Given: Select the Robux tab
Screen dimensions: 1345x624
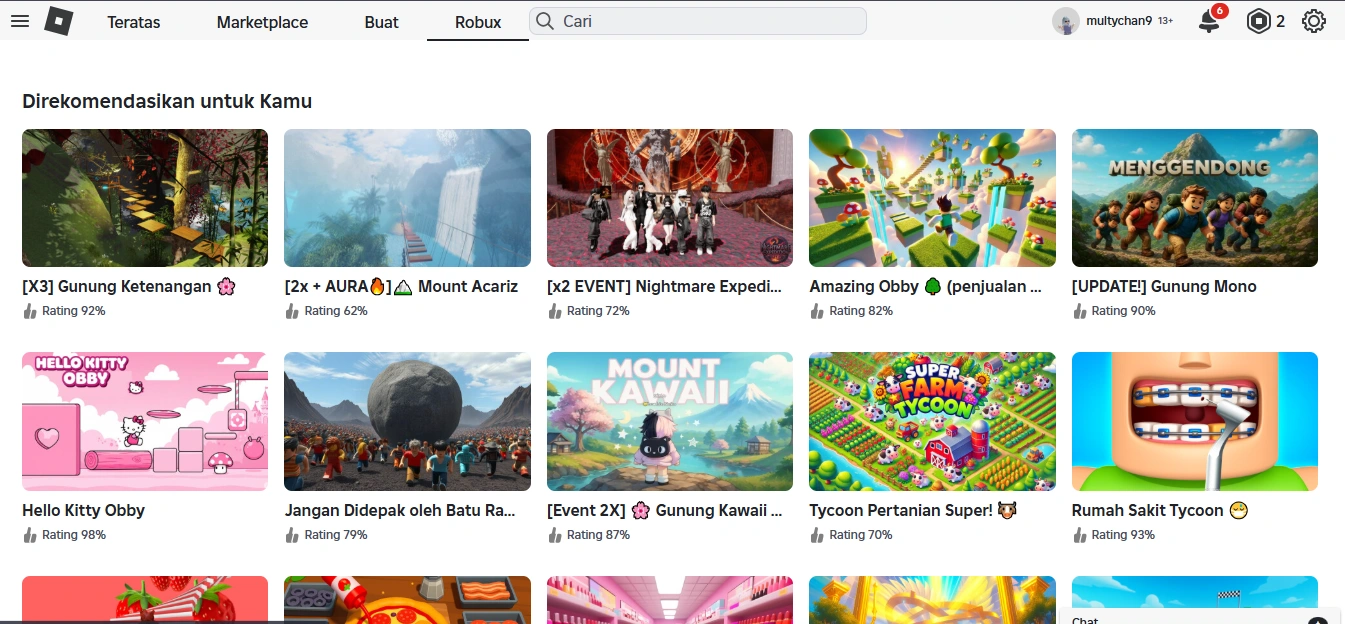Looking at the screenshot, I should (478, 22).
